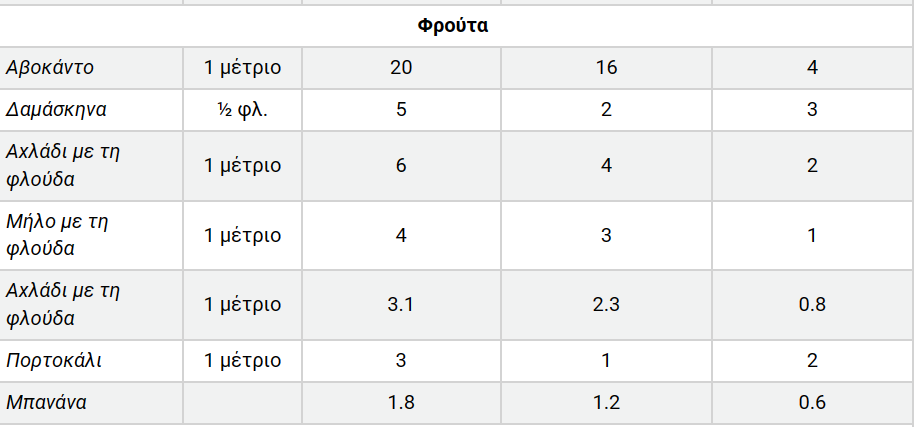This screenshot has height=427, width=921.
Task: Click value 20 in the Αβοκάντο row
Action: pyautogui.click(x=401, y=68)
